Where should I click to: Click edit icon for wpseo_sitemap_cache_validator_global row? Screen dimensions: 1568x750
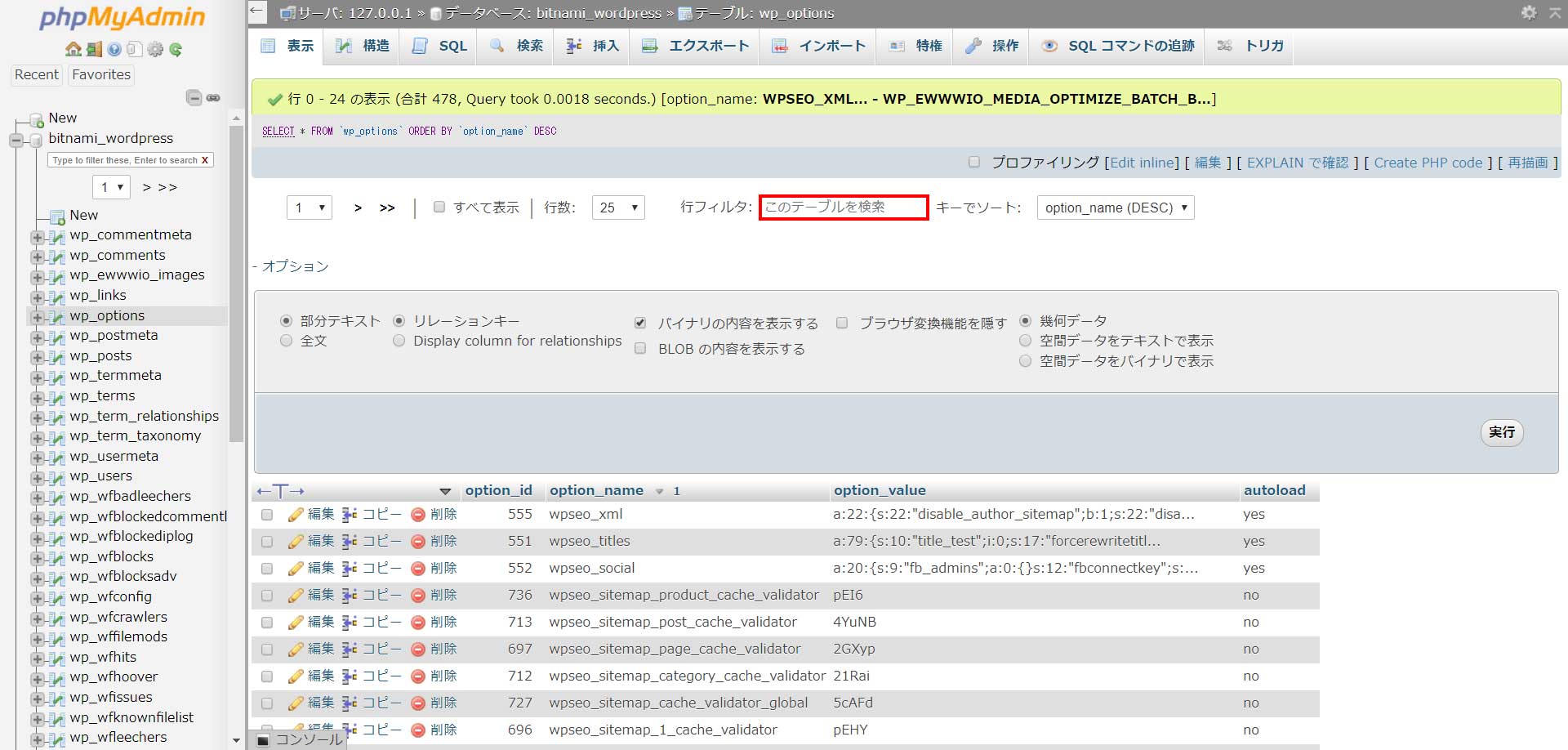click(296, 703)
